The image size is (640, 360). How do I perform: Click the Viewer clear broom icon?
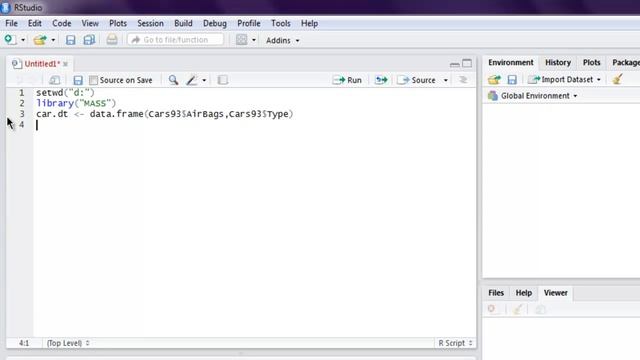[x=517, y=309]
